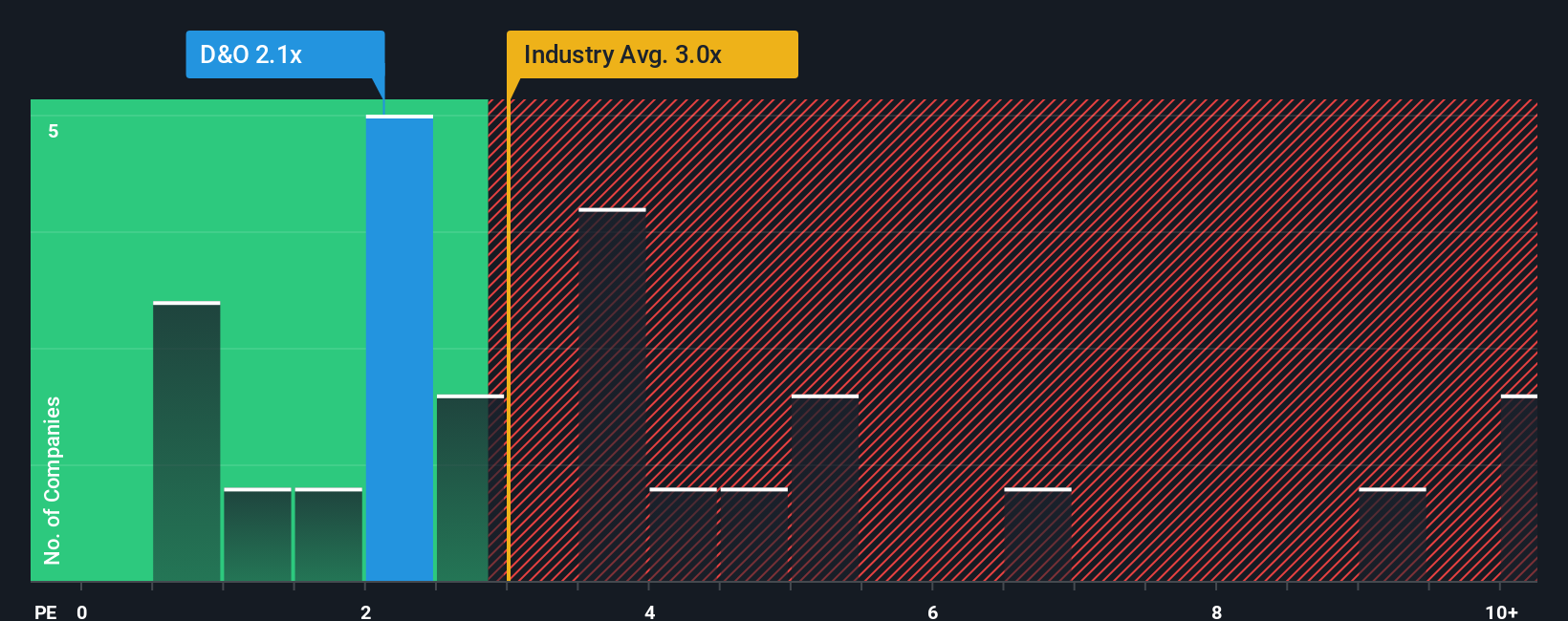This screenshot has height=621, width=1568.
Task: Click the bar just right of blue bar
Action: click(470, 488)
